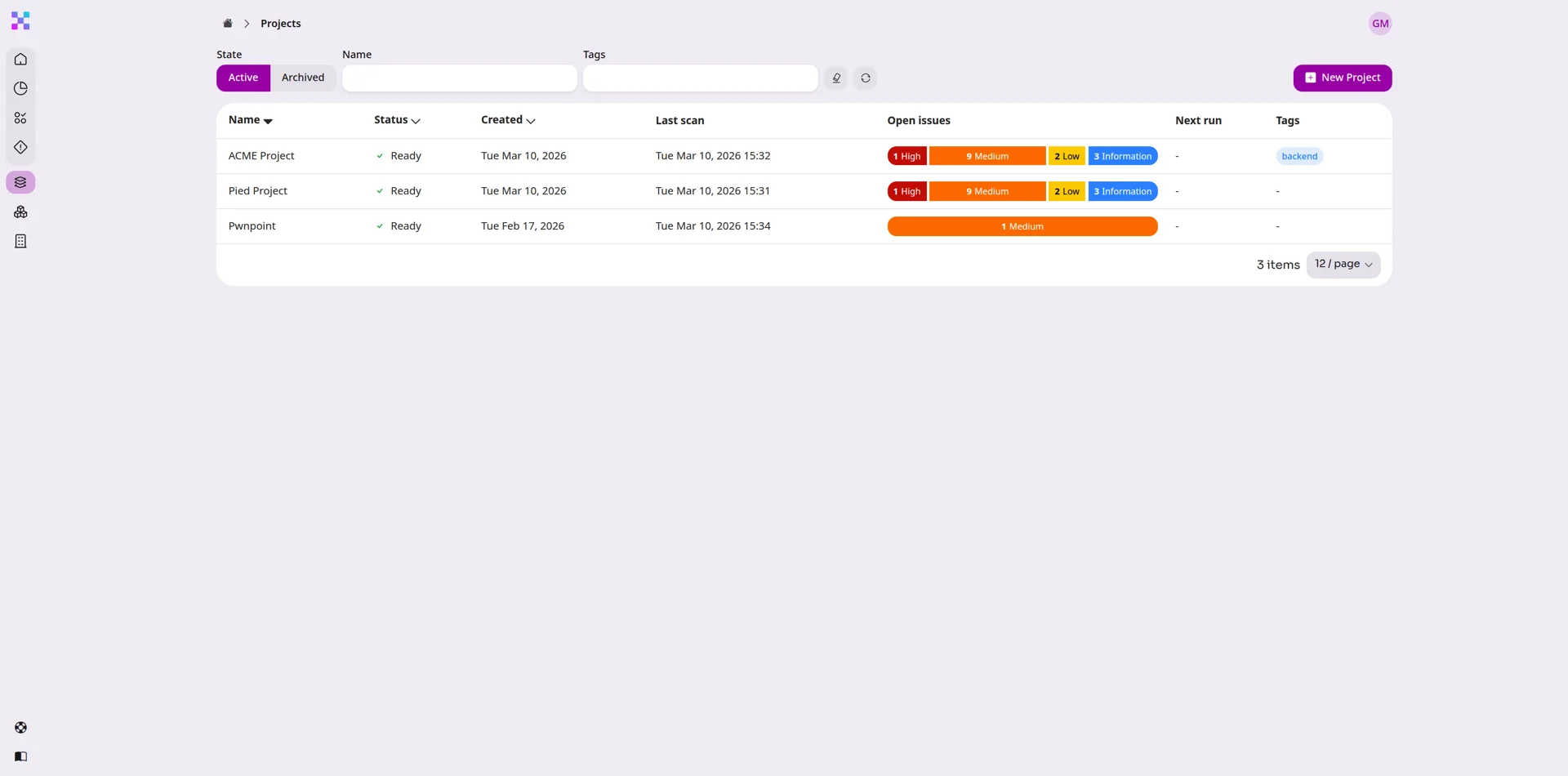Viewport: 1568px width, 776px height.
Task: Click the GM user avatar in the top right
Action: 1379,23
